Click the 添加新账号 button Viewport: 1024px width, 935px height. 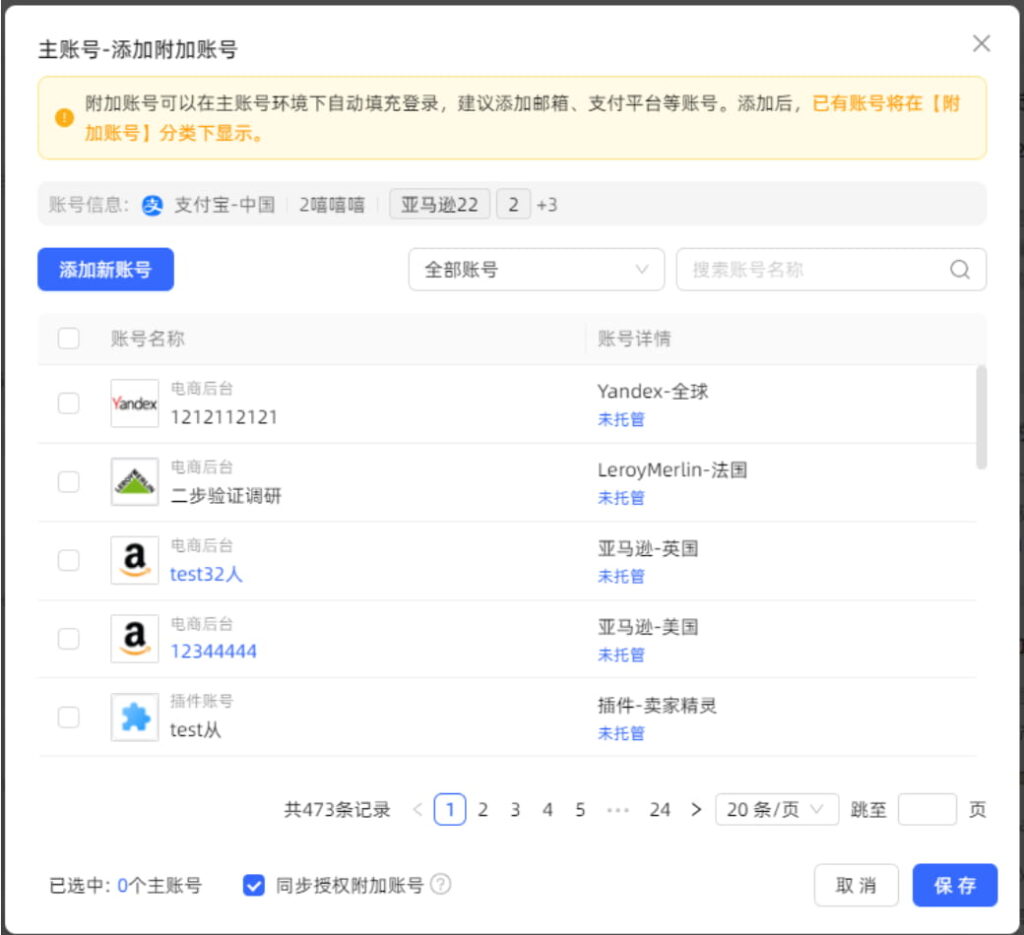(106, 270)
